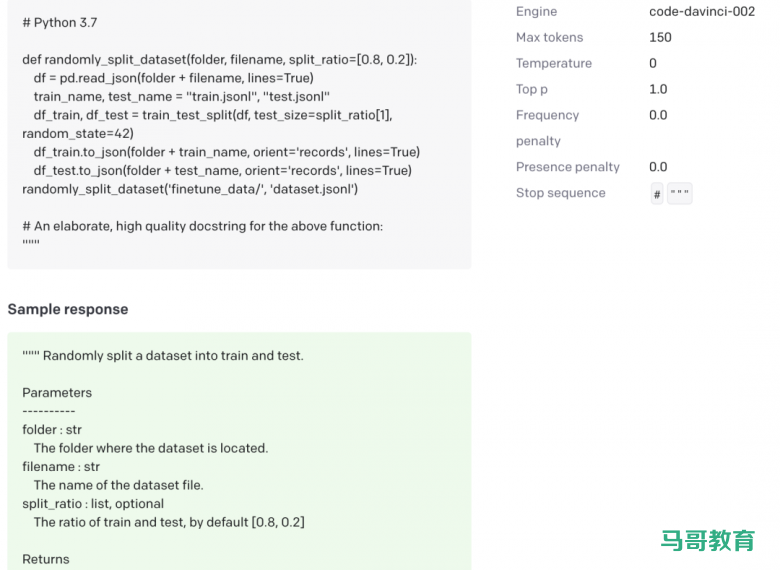Click the Temperature label
Screen dimensions: 780x570
click(554, 63)
